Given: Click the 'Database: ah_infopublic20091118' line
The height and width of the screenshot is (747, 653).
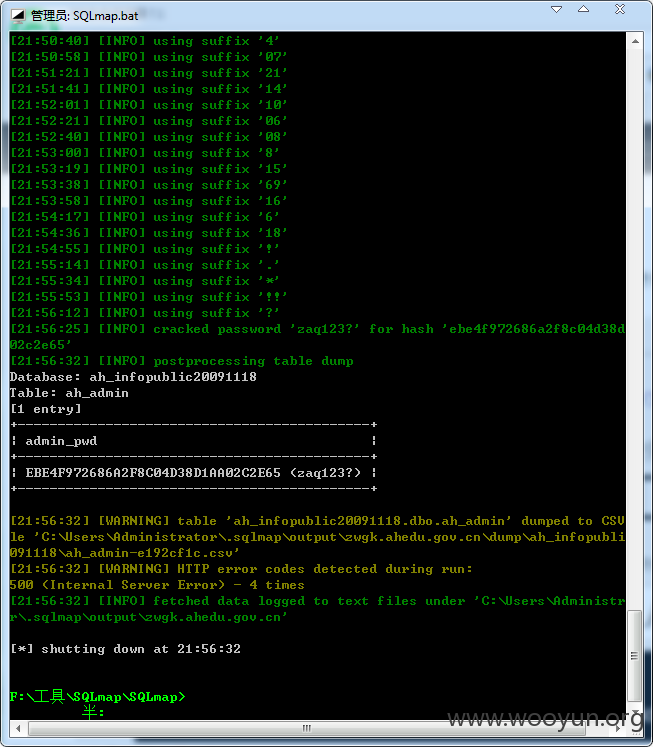Looking at the screenshot, I should coord(133,377).
